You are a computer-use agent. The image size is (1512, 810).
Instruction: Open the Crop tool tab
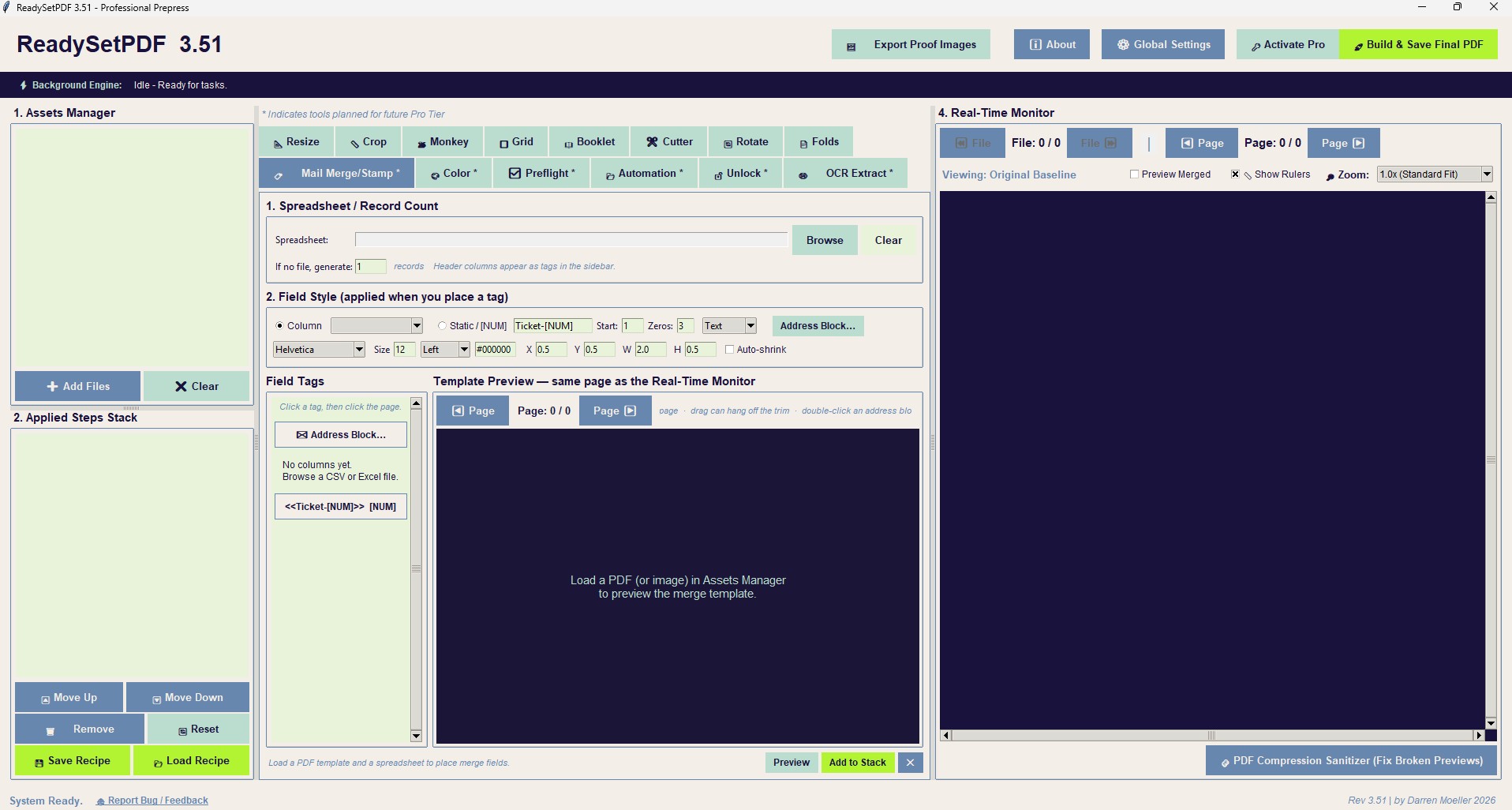tap(369, 142)
